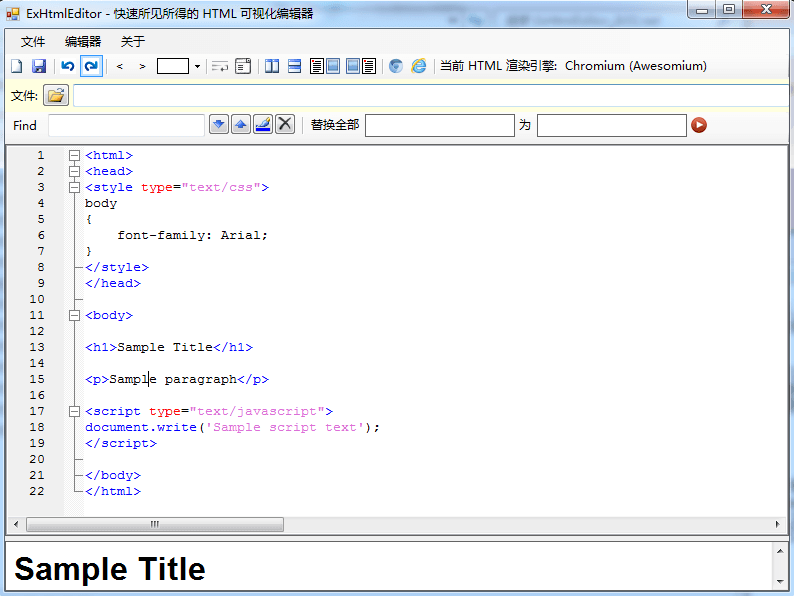This screenshot has width=794, height=596.
Task: Collapse the <body> fold on line 11
Action: tap(74, 315)
